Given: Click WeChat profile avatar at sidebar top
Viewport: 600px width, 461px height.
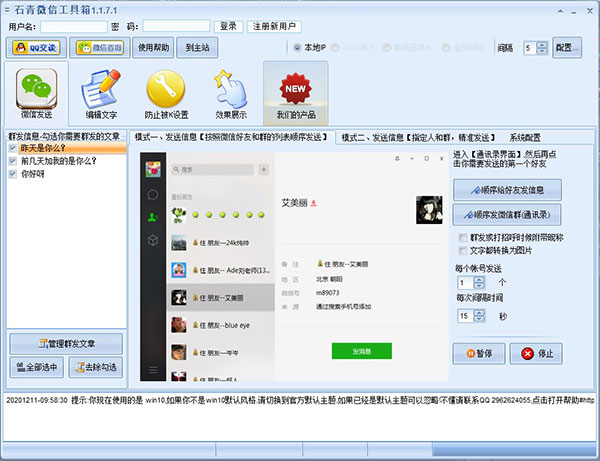Looking at the screenshot, I should (x=153, y=169).
